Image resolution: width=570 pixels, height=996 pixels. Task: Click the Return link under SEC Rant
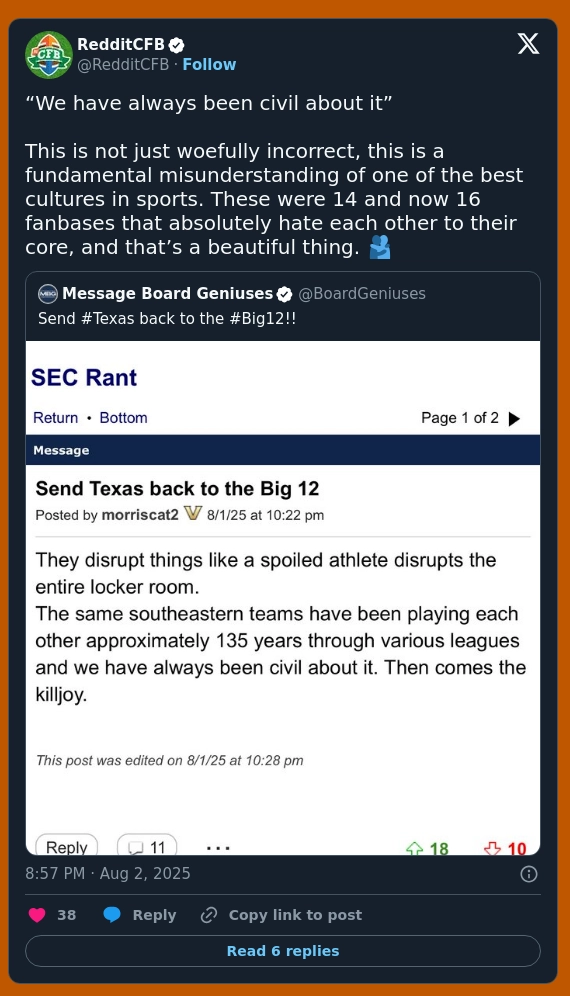[55, 418]
